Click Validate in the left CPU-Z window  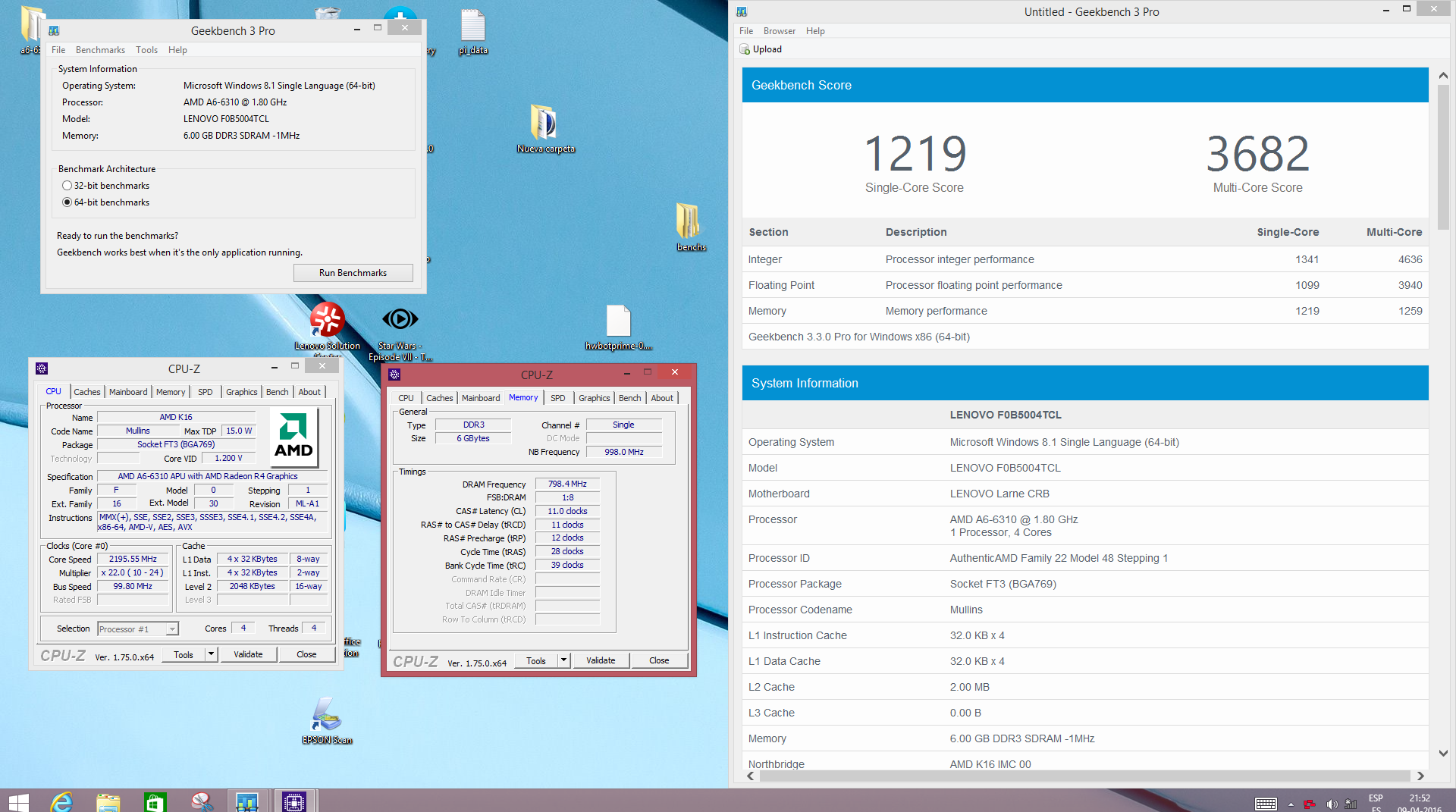248,654
